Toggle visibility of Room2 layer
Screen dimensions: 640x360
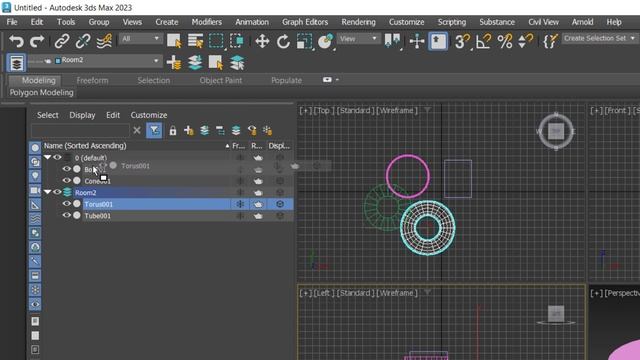coord(58,192)
